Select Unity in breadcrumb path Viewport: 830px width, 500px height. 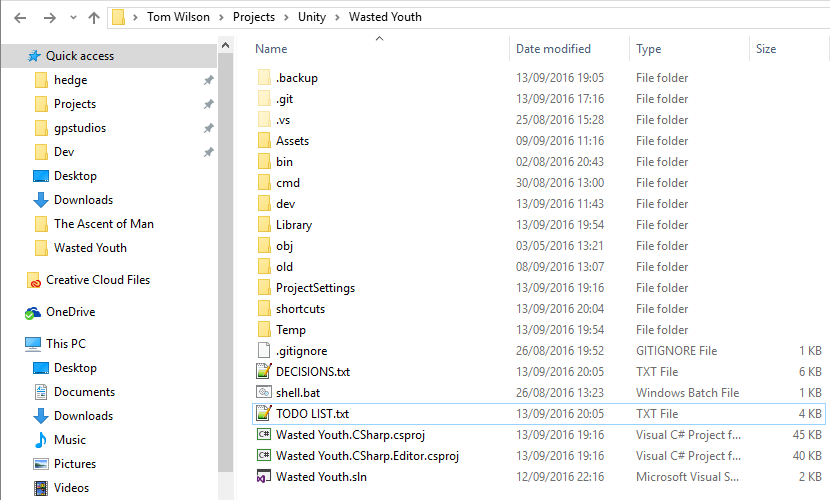coord(312,17)
